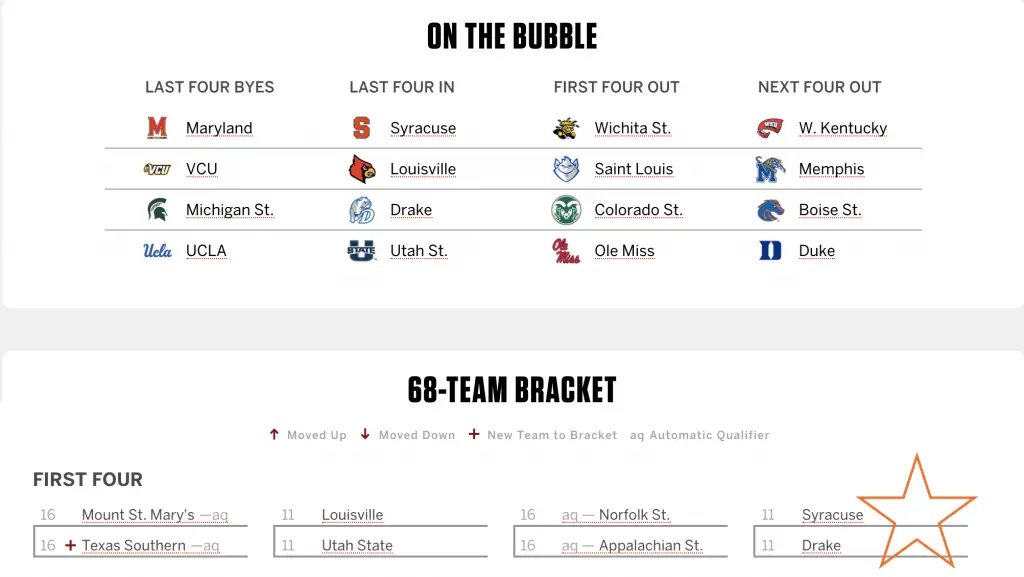Select Norfolk St. in First Four bracket

click(634, 515)
